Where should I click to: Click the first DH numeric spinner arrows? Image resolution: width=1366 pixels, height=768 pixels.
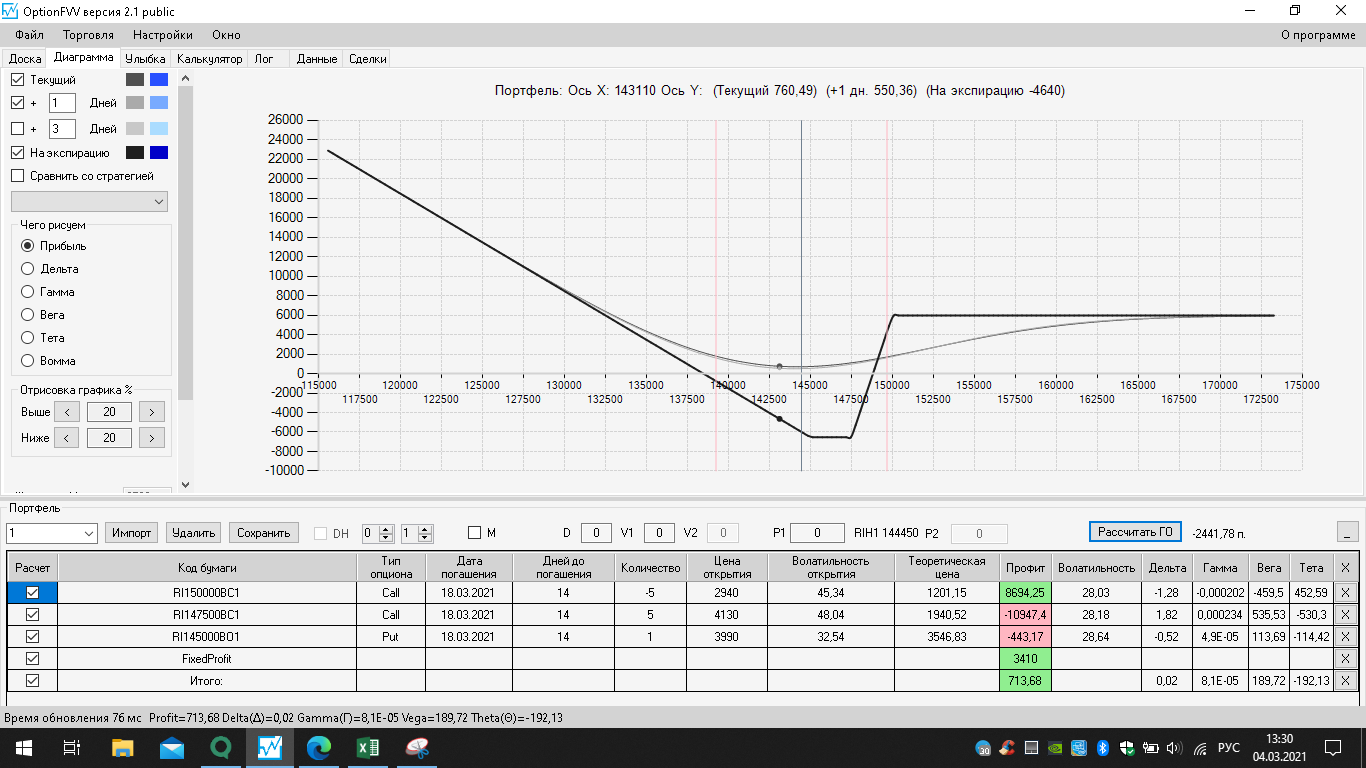click(388, 533)
